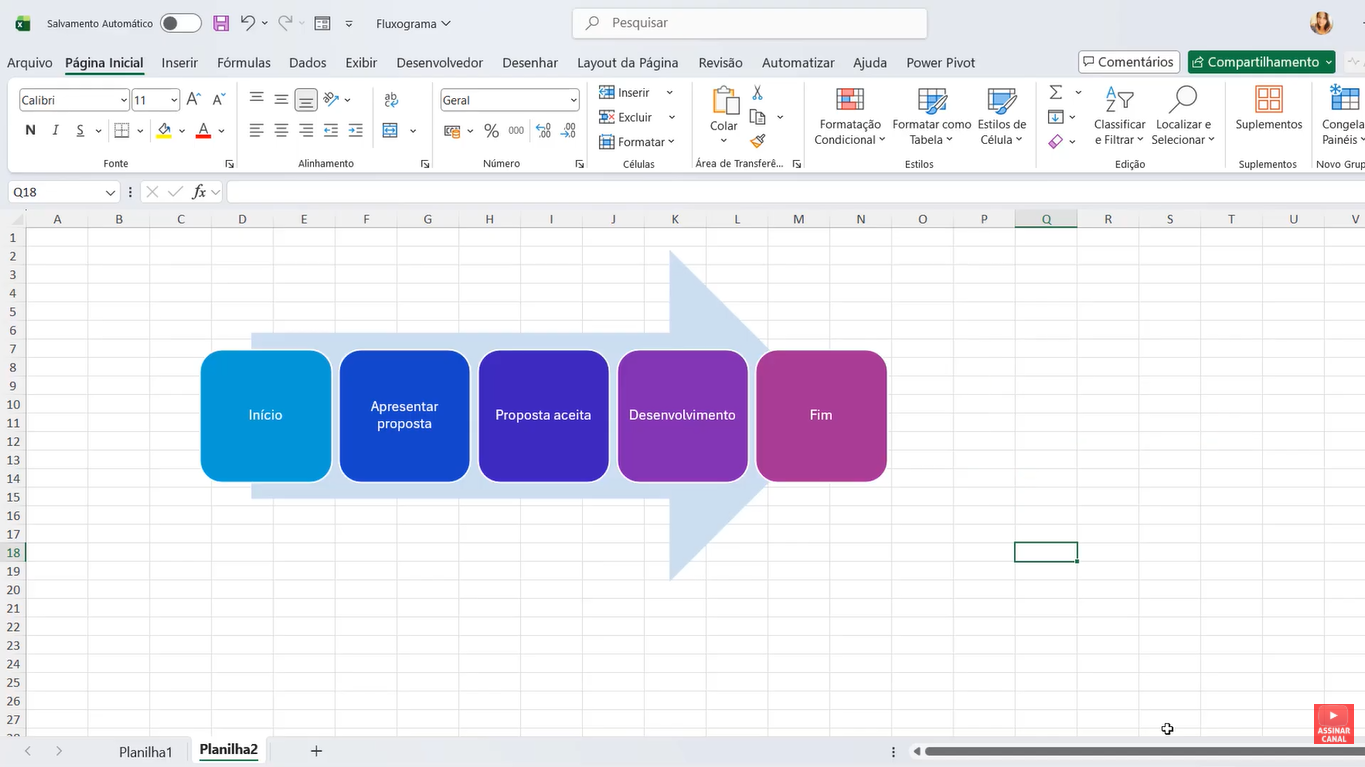Open the font size 11 dropdown
1365x767 pixels.
pos(174,100)
